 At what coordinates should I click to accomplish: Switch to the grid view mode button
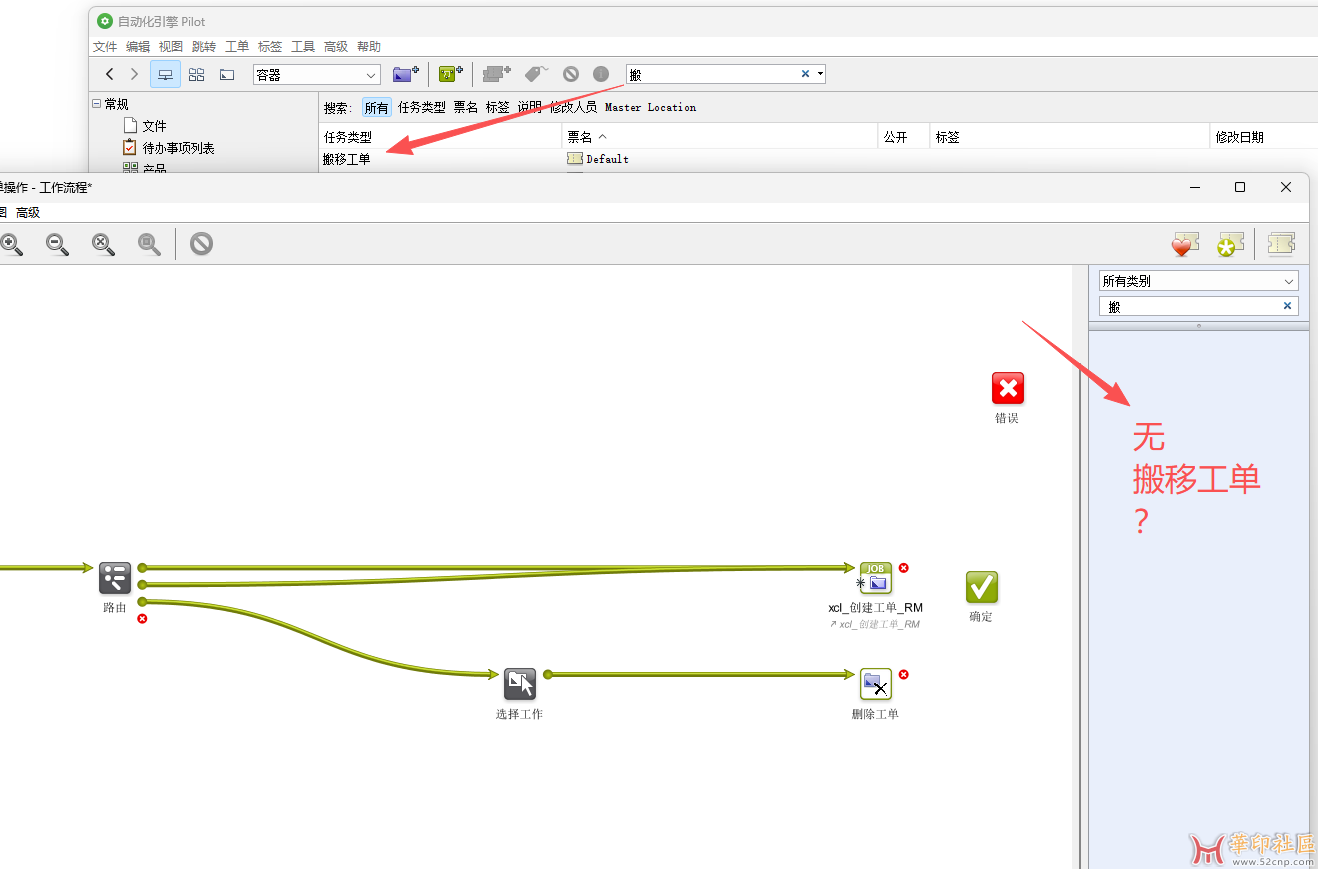(x=196, y=74)
